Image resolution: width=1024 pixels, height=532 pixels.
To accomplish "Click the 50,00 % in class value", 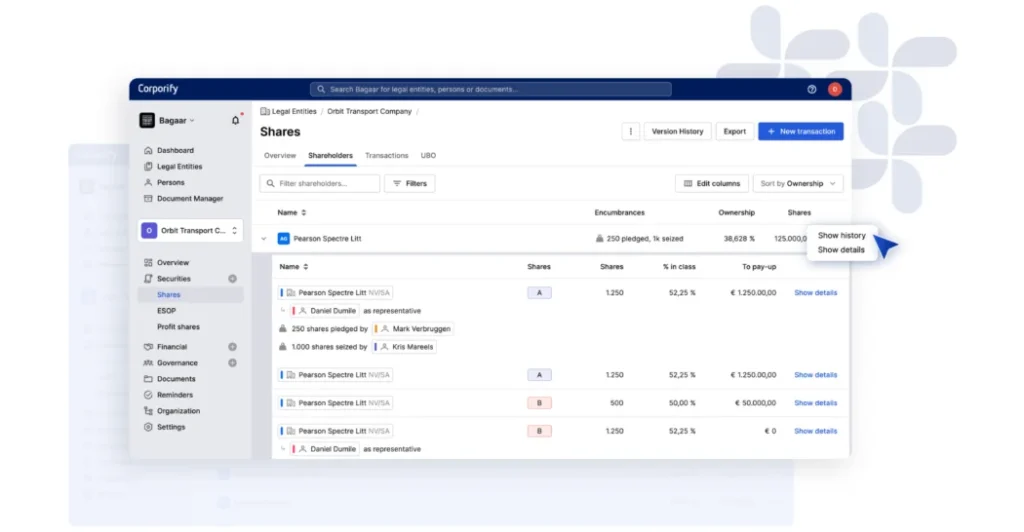I will click(x=682, y=403).
